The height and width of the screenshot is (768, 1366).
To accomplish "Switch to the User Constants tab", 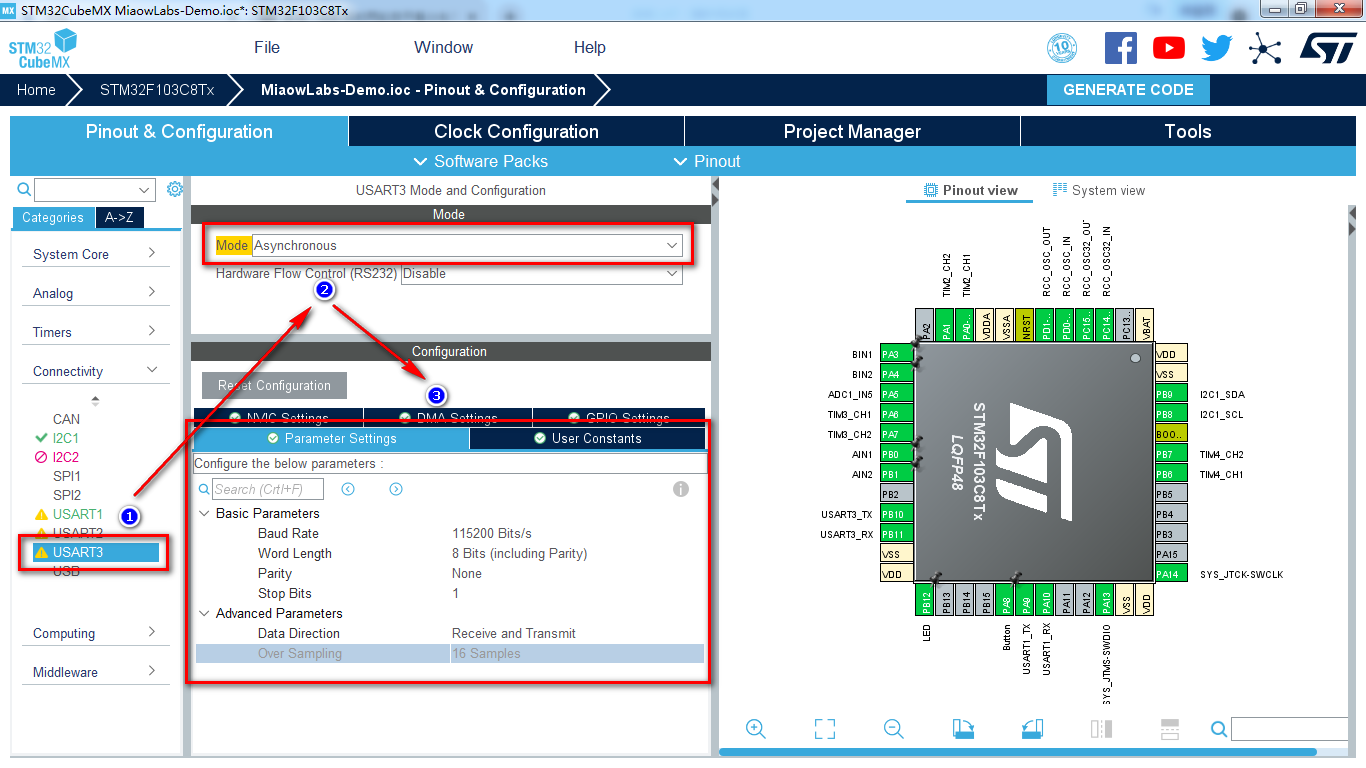I will click(588, 438).
